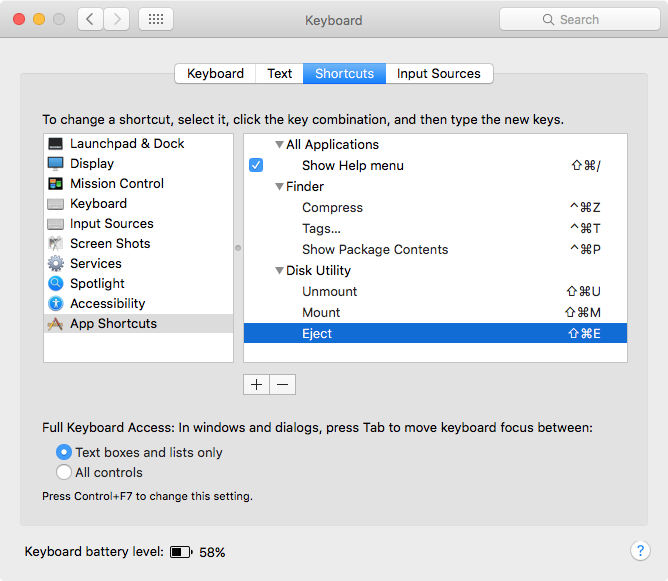
Task: Select the Services category
Action: coord(138,264)
